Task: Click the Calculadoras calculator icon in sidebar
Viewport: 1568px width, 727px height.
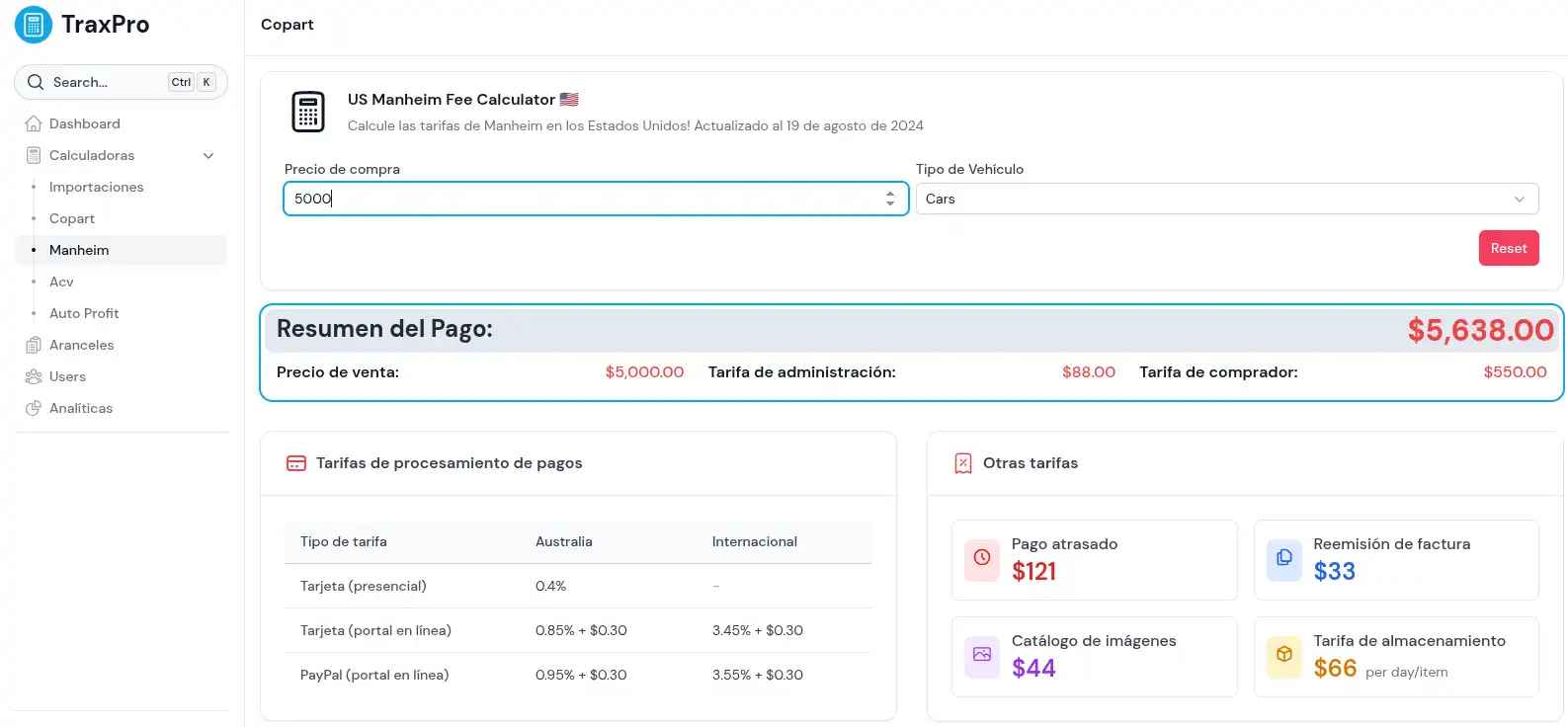Action: (x=34, y=155)
